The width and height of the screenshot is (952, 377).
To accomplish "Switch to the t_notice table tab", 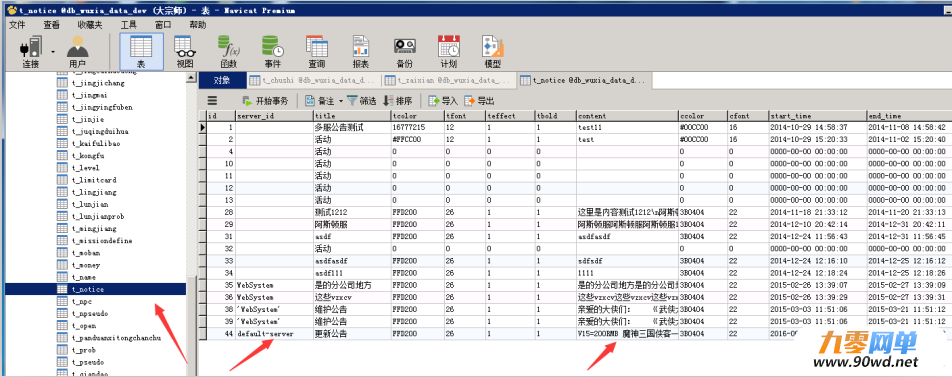I will [584, 80].
